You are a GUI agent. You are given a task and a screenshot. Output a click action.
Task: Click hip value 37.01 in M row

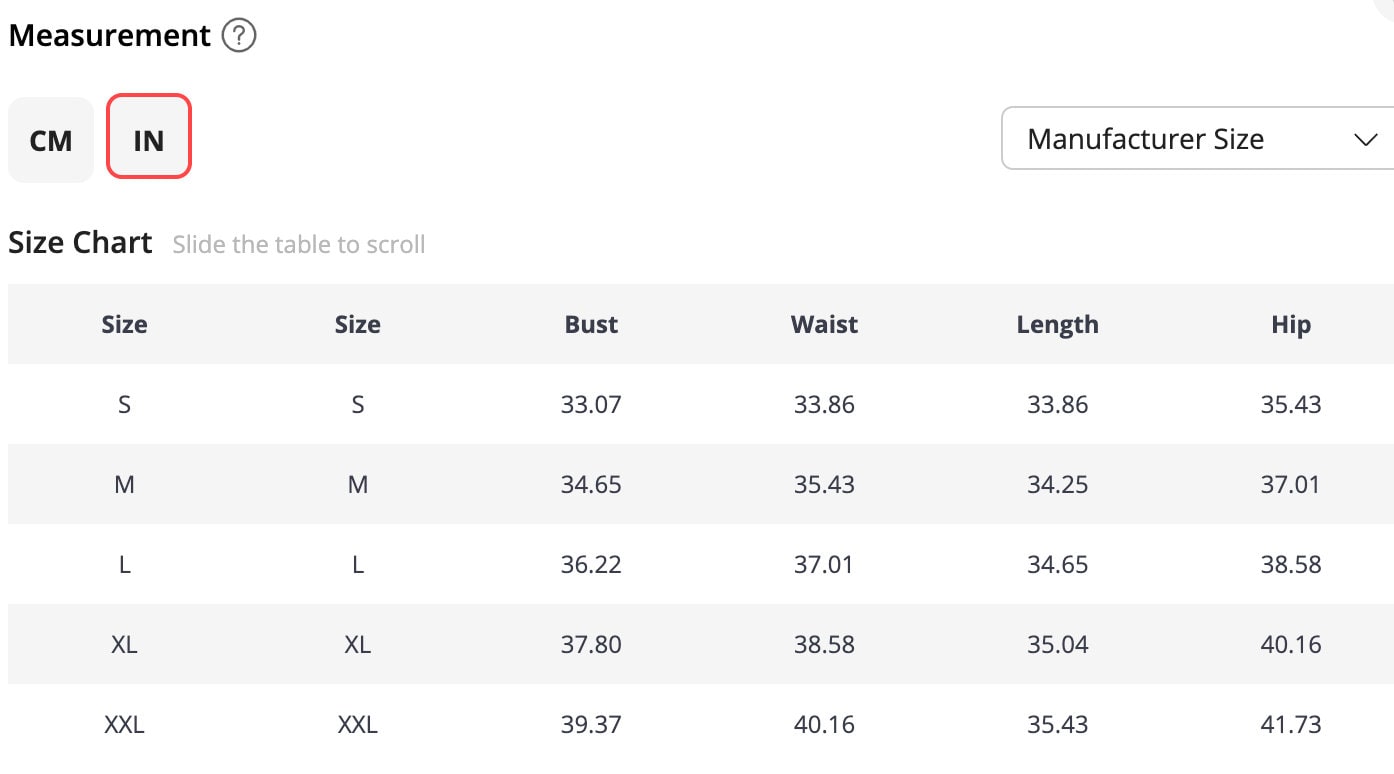(1290, 484)
